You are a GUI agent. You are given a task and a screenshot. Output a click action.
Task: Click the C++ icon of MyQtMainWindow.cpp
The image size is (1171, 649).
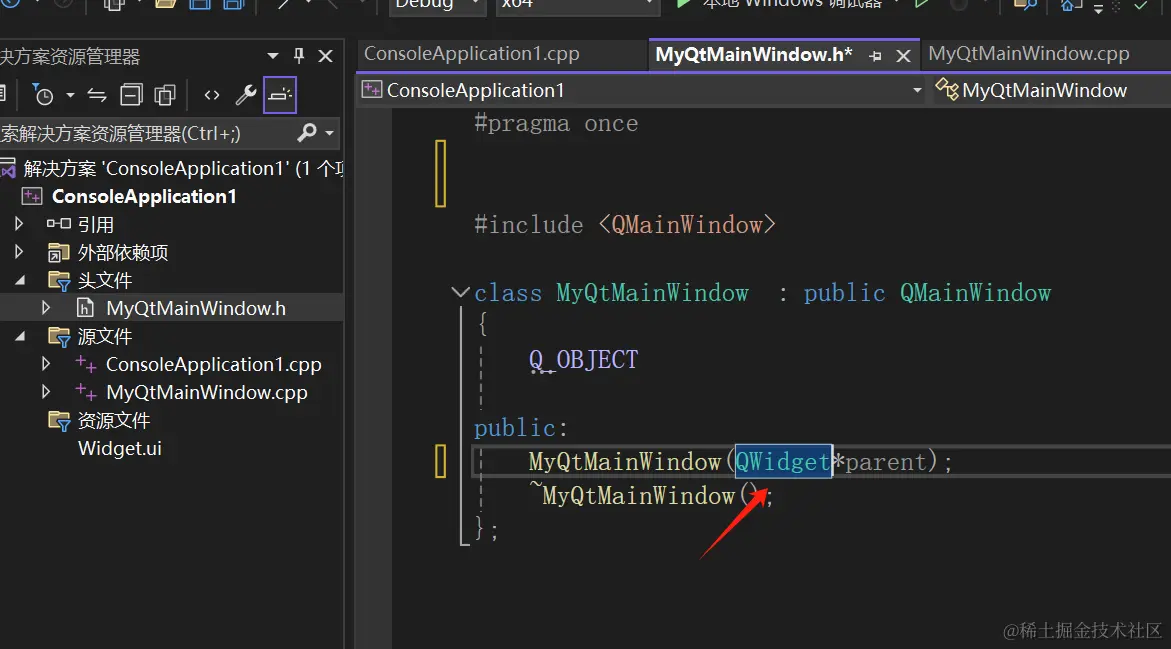86,392
